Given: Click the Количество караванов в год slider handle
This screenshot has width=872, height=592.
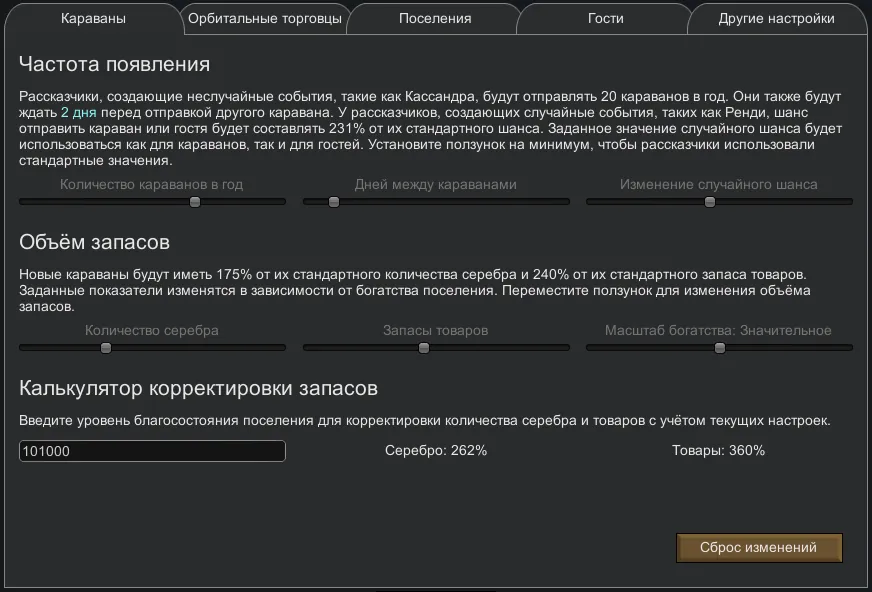Looking at the screenshot, I should [195, 202].
